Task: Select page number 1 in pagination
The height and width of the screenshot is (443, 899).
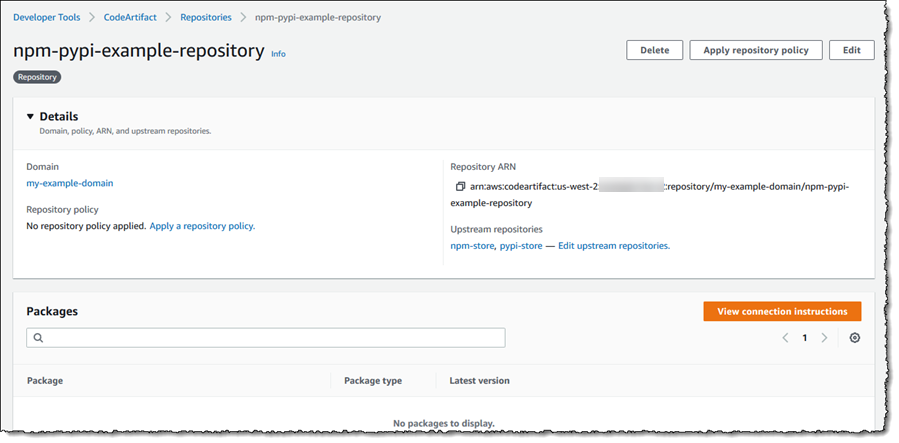Action: [x=804, y=338]
